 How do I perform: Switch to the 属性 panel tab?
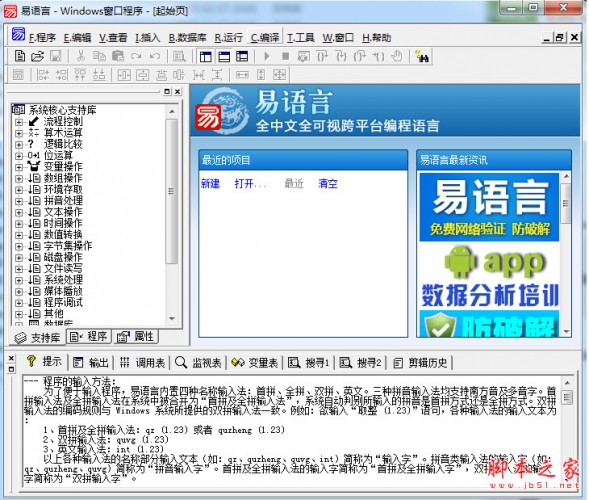[x=136, y=336]
